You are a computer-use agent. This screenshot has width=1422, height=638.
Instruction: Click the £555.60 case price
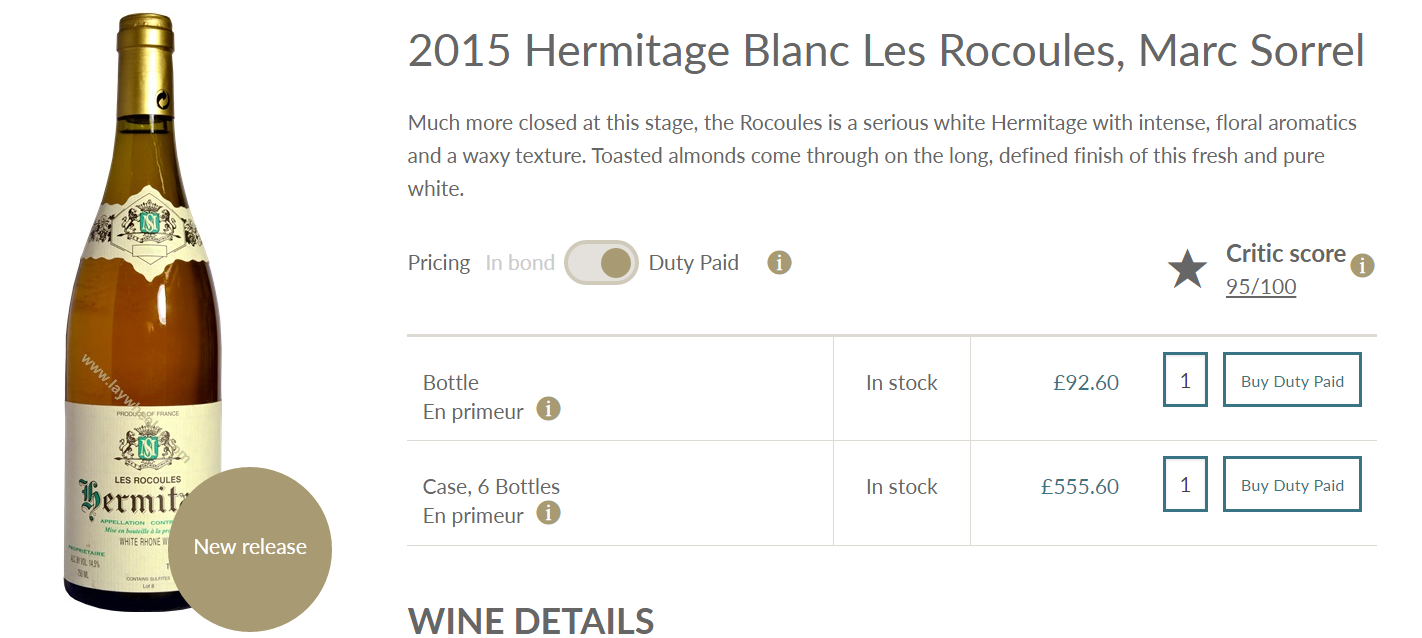1080,487
